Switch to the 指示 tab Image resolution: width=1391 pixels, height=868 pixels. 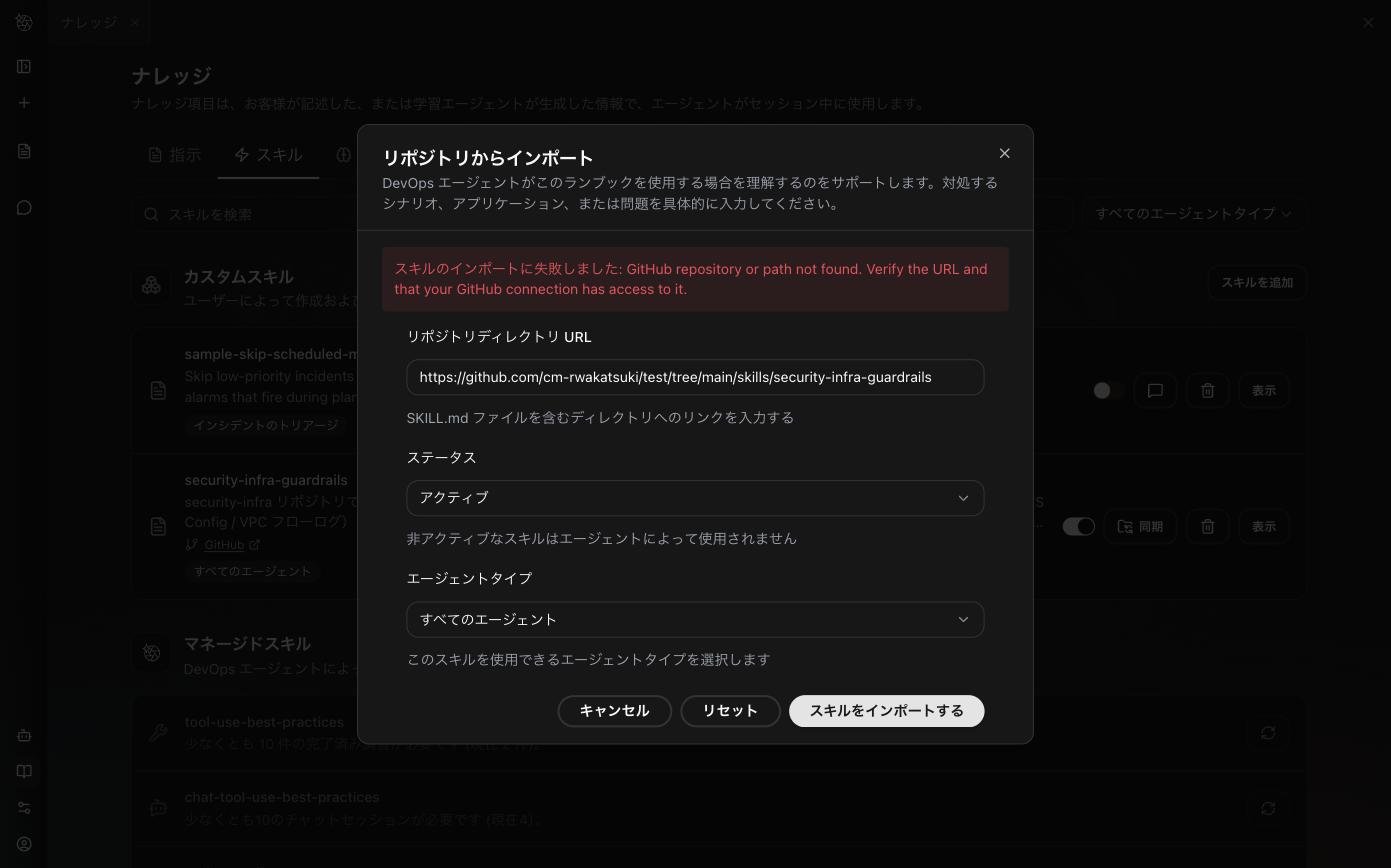pyautogui.click(x=175, y=155)
